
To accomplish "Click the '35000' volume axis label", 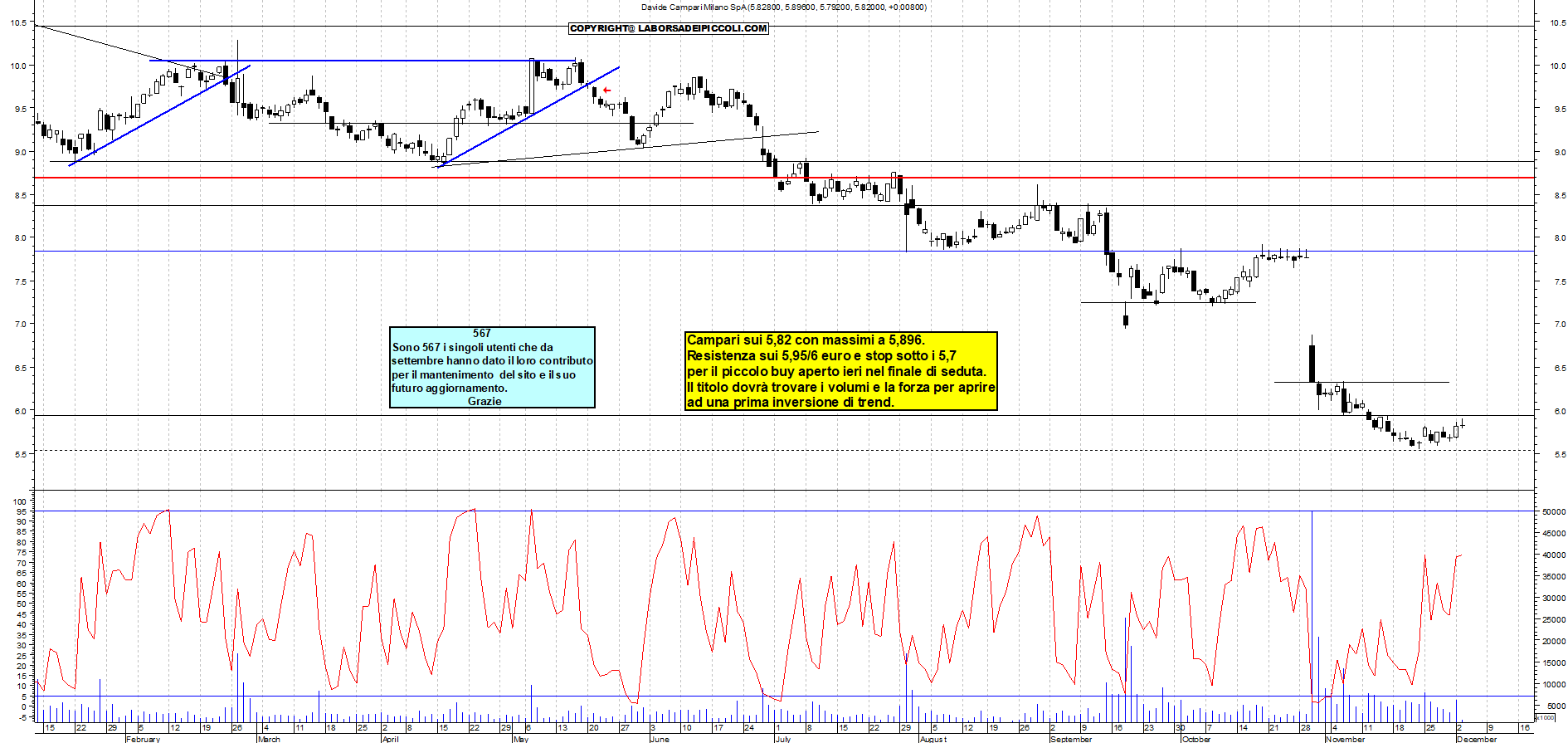I will [x=1554, y=577].
